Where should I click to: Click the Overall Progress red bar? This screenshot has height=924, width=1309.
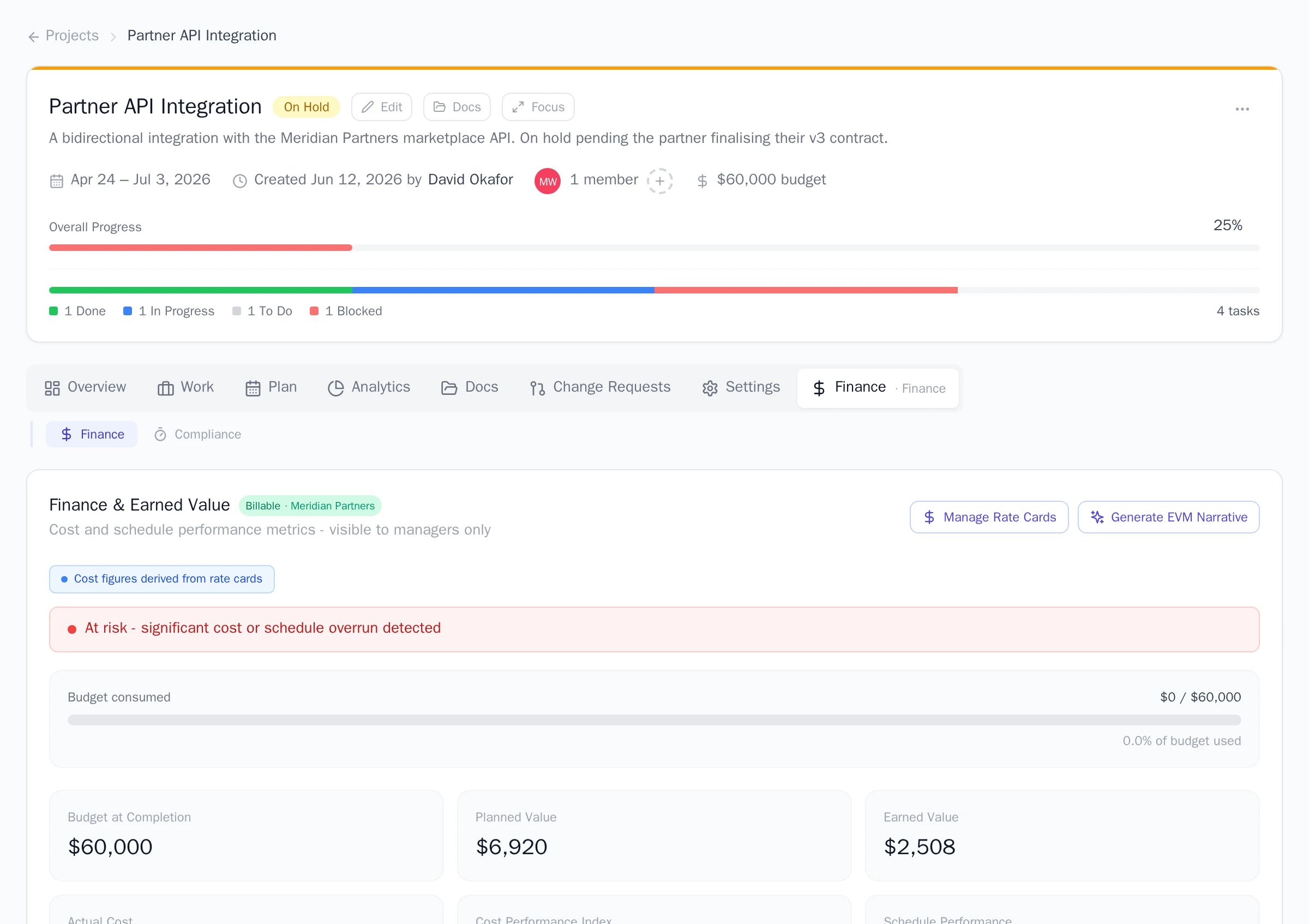point(201,248)
